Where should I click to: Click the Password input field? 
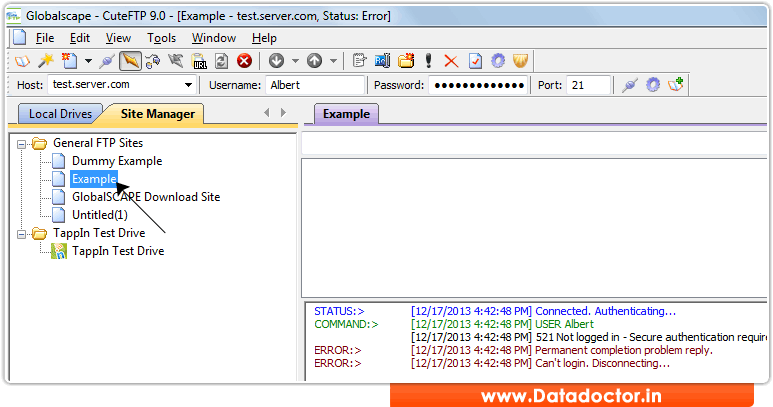pos(478,85)
